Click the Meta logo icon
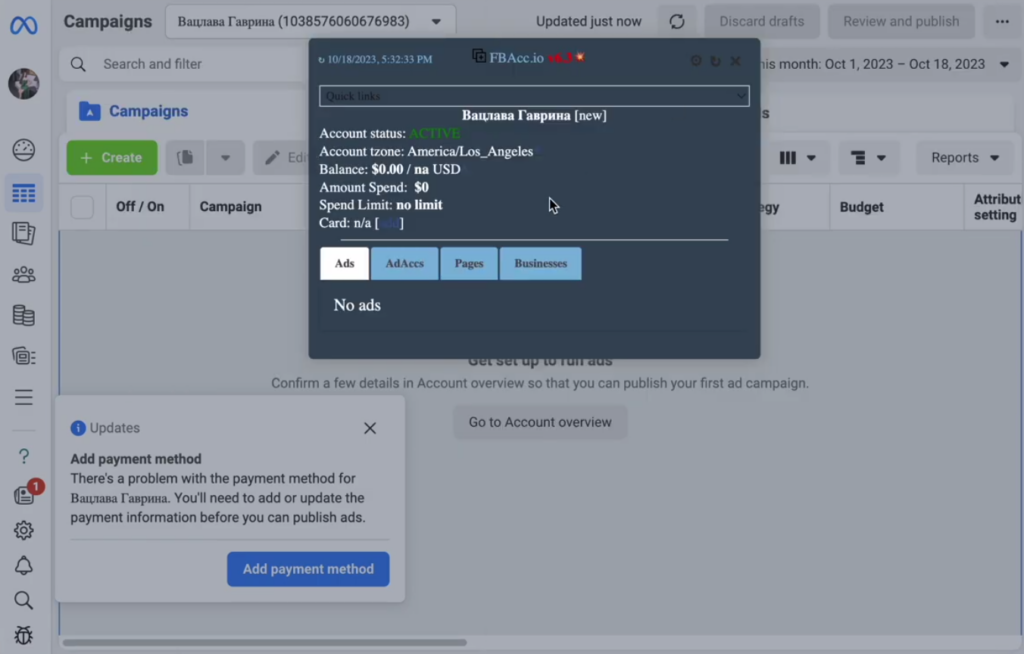 click(x=24, y=24)
